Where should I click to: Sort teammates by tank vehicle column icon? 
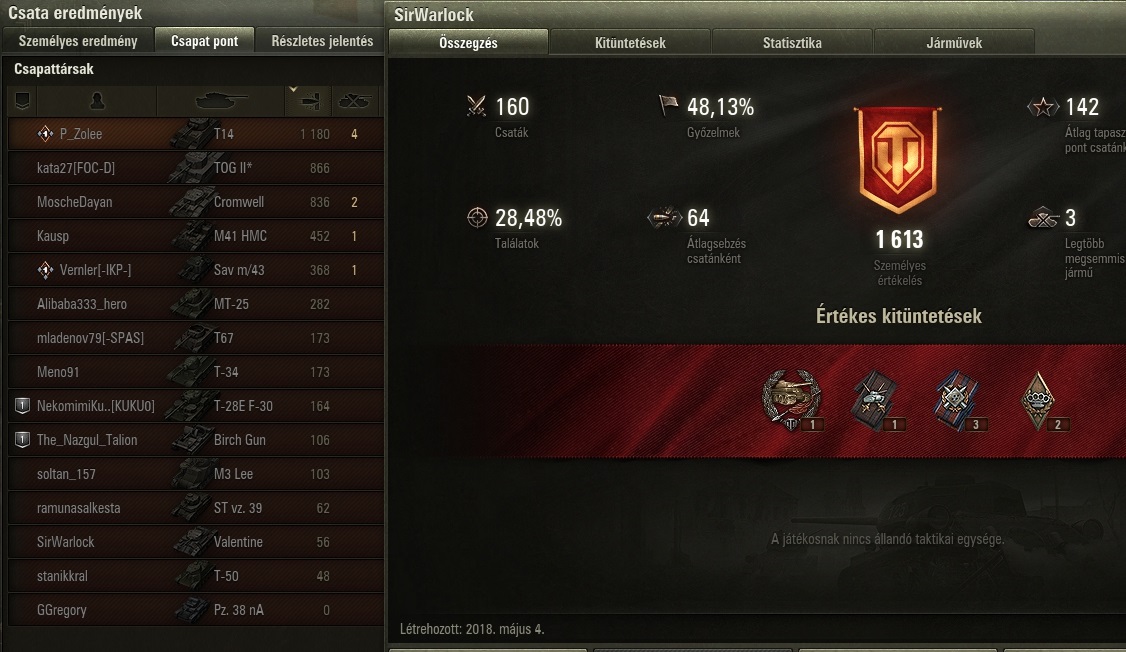pos(220,101)
